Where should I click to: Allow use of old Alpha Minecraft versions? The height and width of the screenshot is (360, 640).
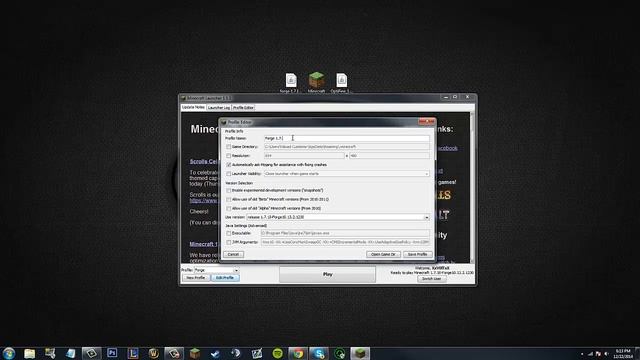229,208
